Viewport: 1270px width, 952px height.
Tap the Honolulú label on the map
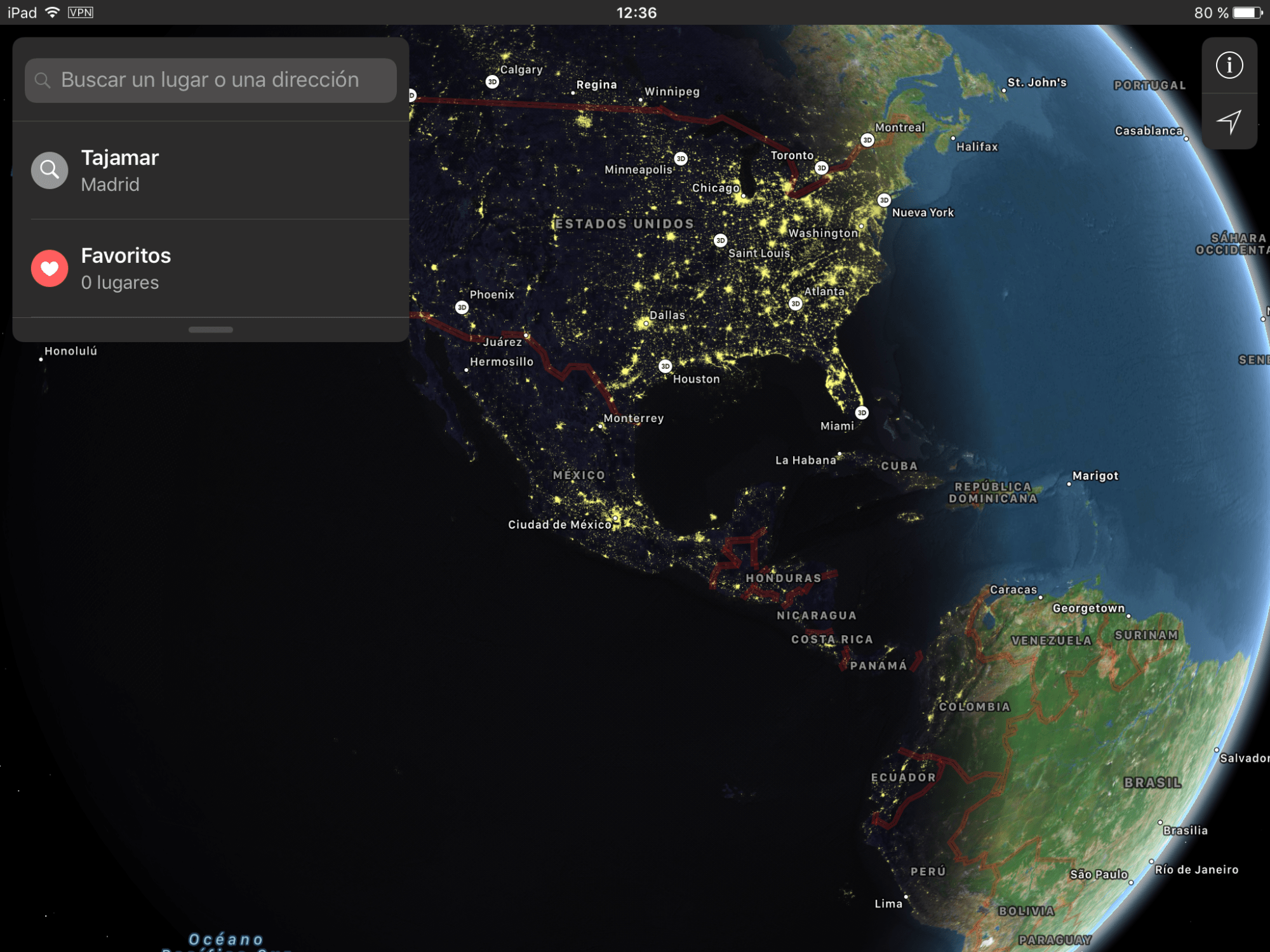pyautogui.click(x=70, y=351)
